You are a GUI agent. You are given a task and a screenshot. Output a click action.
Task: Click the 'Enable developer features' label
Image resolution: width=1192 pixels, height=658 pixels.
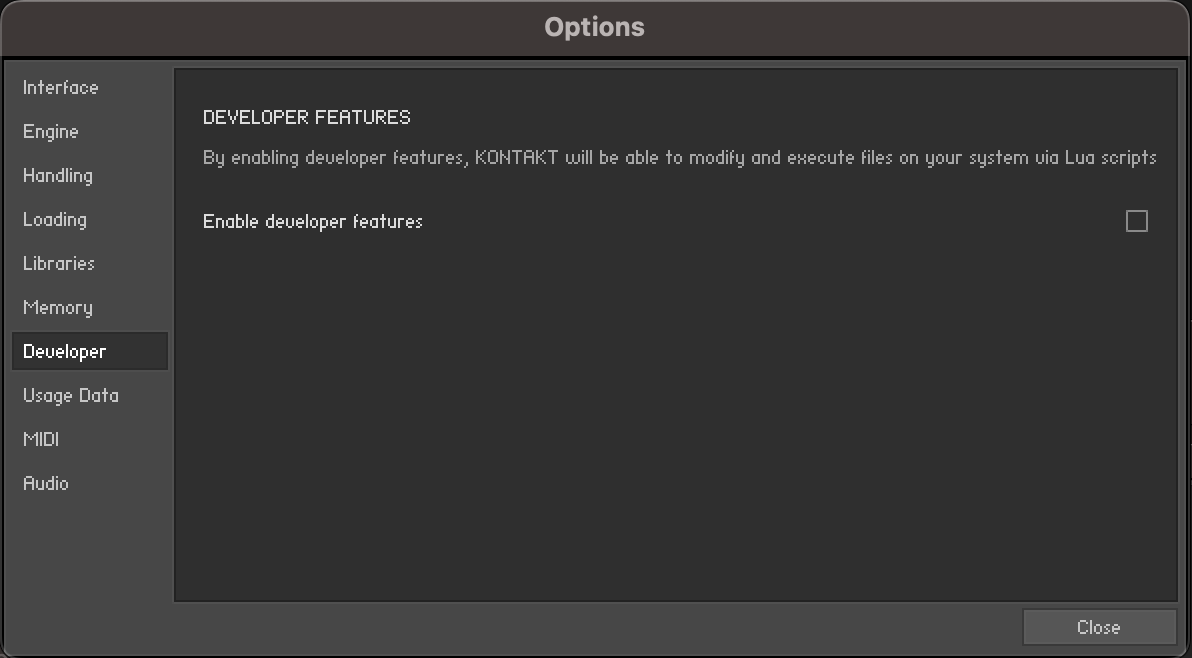313,222
